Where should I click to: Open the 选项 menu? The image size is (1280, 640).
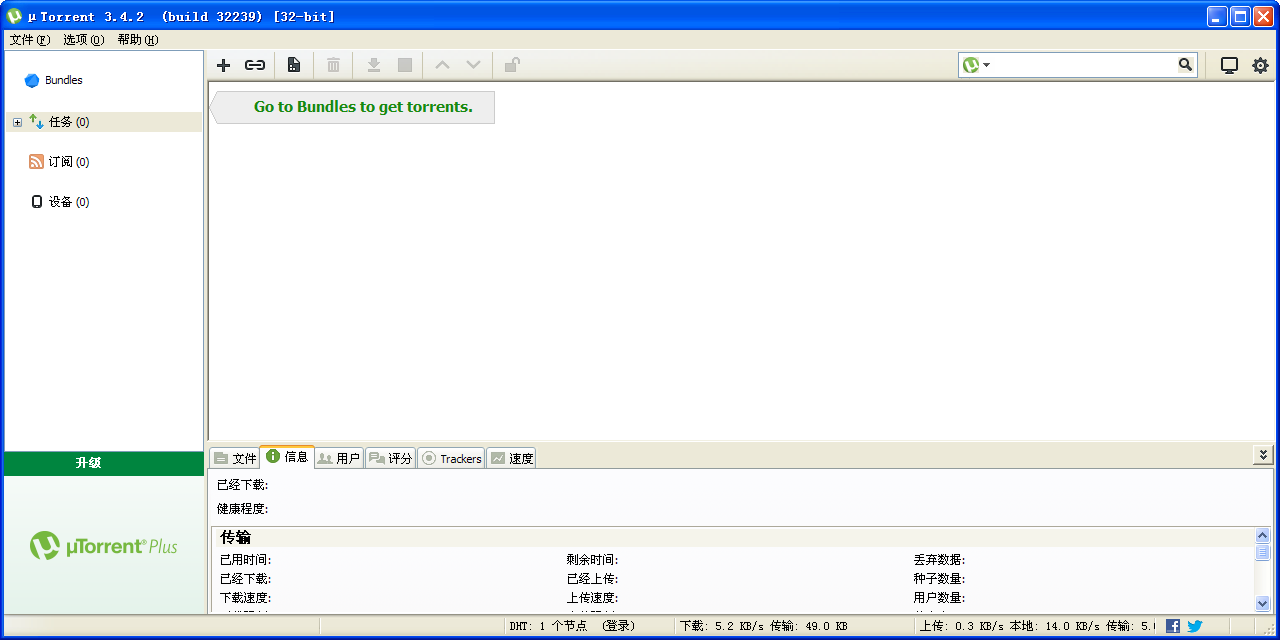tap(83, 40)
